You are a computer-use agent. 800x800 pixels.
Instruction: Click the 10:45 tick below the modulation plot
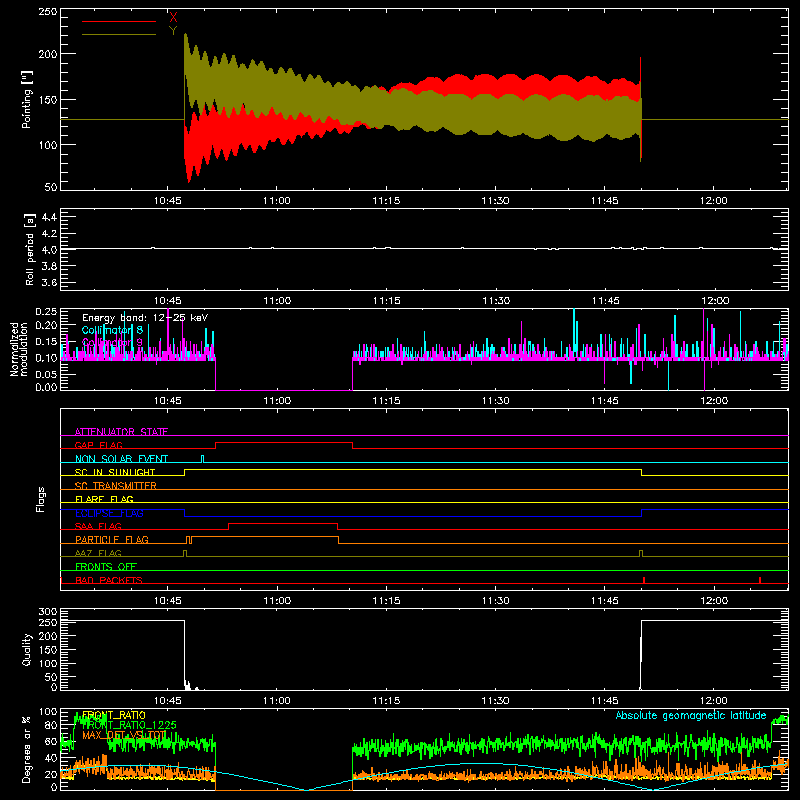167,401
